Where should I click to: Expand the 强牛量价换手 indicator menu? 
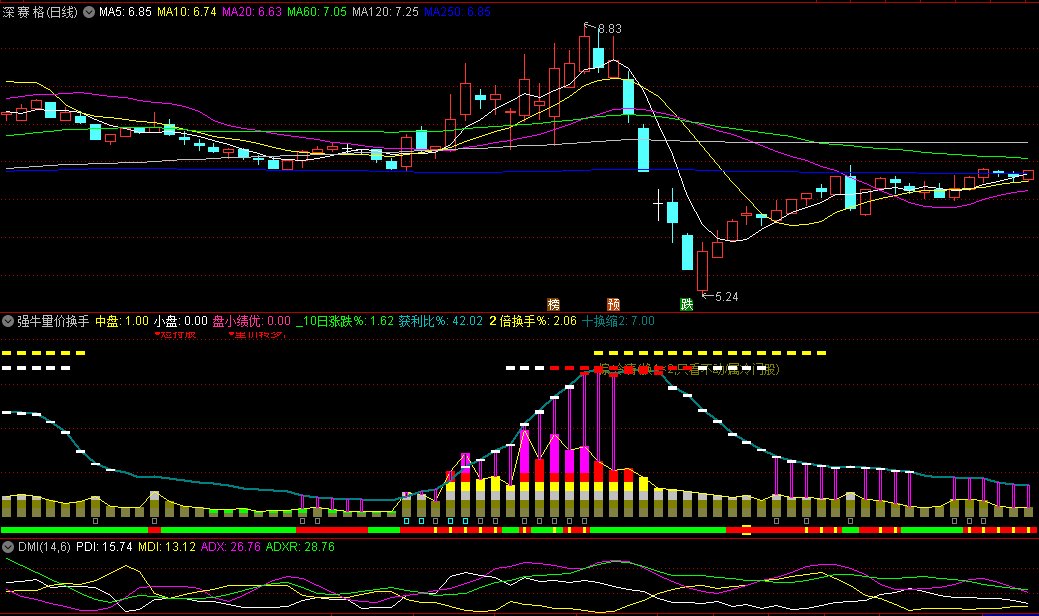click(x=8, y=321)
